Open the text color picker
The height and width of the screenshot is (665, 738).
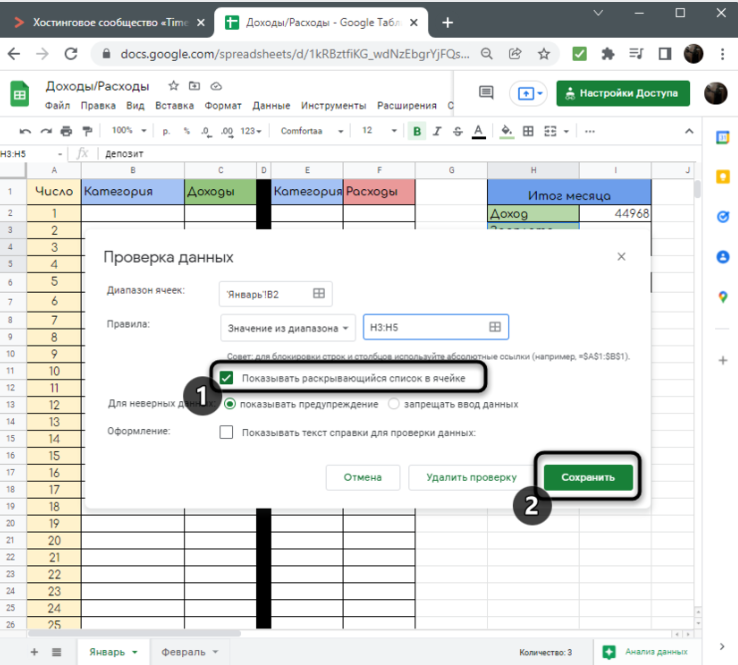pos(479,131)
